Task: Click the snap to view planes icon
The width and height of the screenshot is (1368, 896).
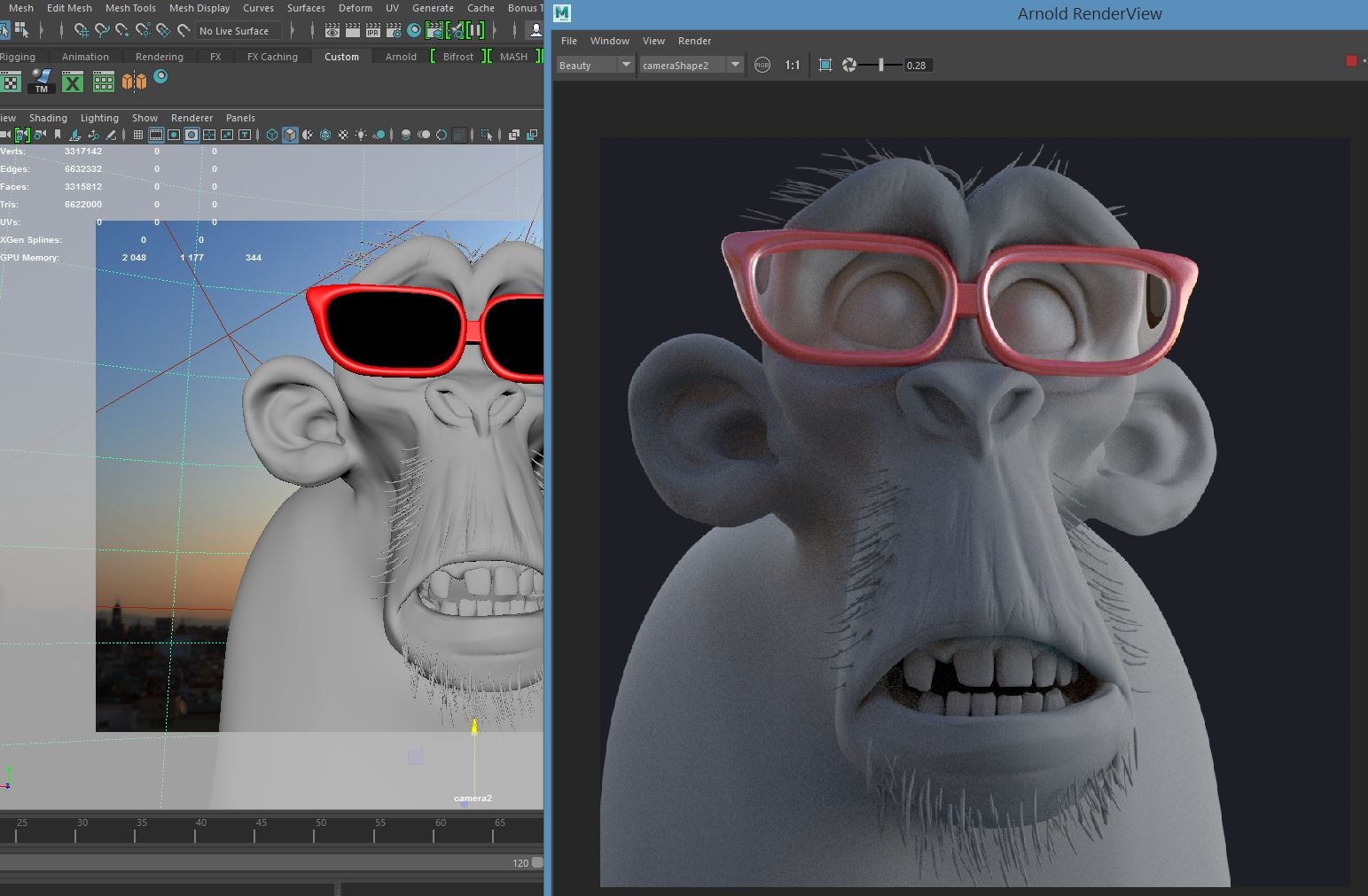Action: point(163,30)
